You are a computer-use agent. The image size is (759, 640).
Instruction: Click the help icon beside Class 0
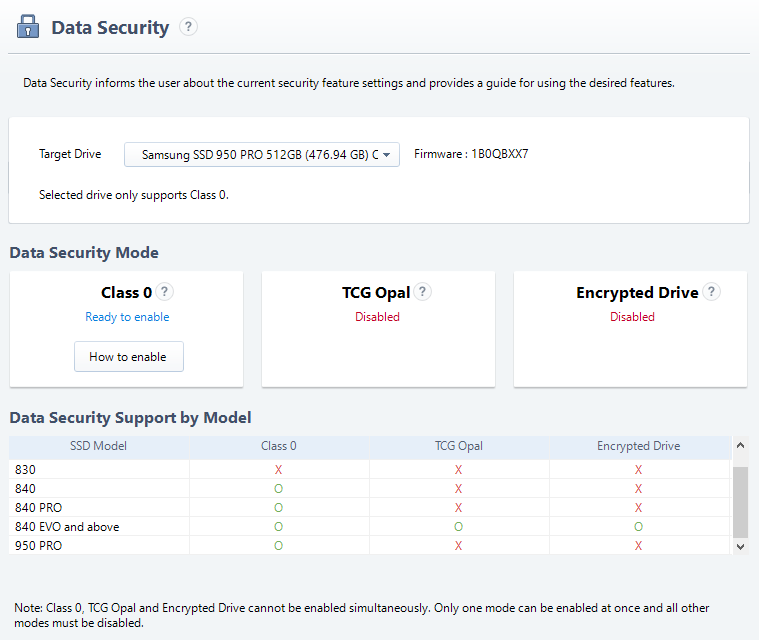point(165,292)
